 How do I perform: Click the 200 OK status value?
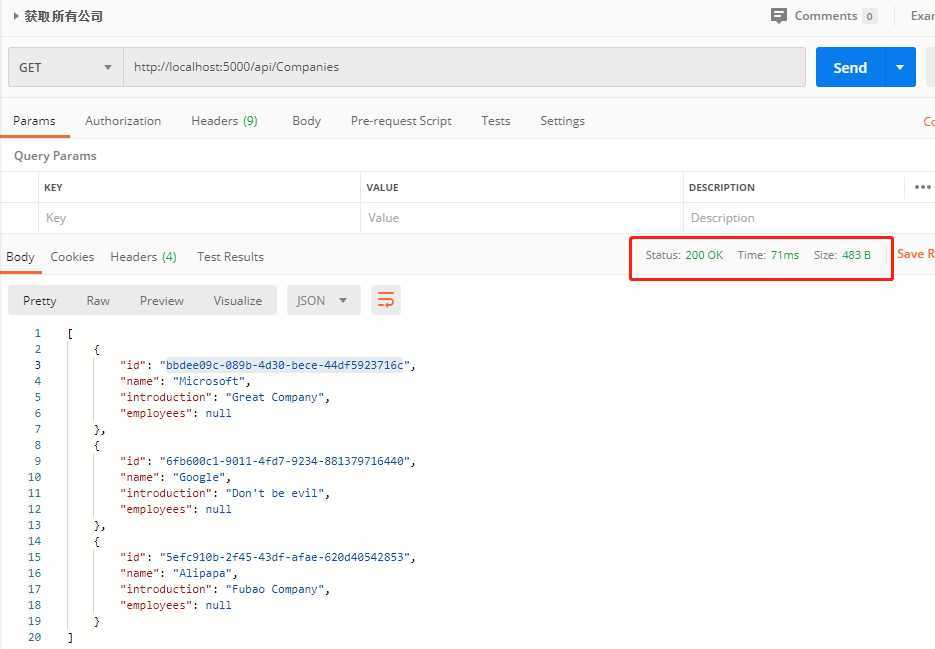coord(704,255)
